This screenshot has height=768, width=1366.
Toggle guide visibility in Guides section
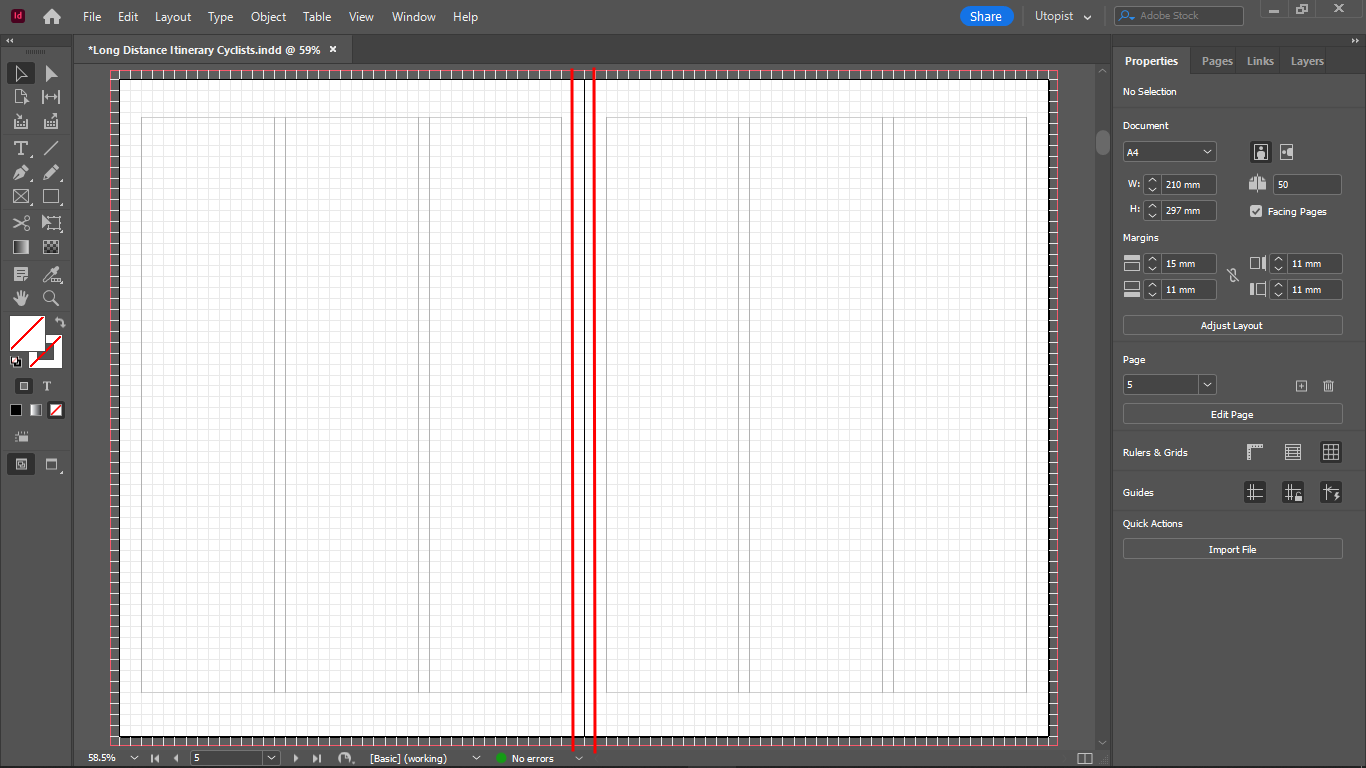point(1255,492)
